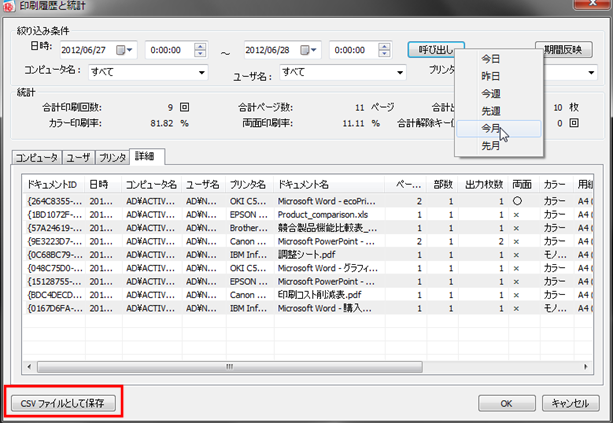Image resolution: width=613 pixels, height=423 pixels.
Task: Choose 今週 in the period menu
Action: click(499, 94)
